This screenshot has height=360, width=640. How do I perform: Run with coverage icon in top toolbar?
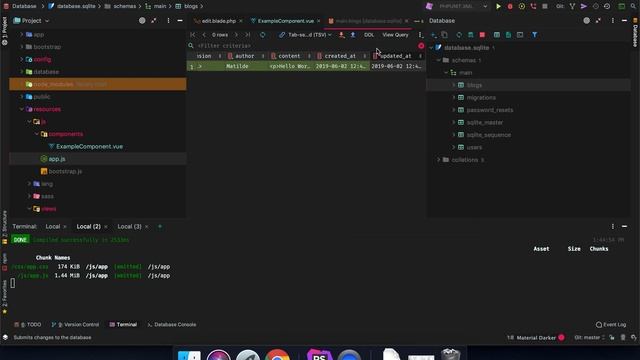click(x=522, y=7)
